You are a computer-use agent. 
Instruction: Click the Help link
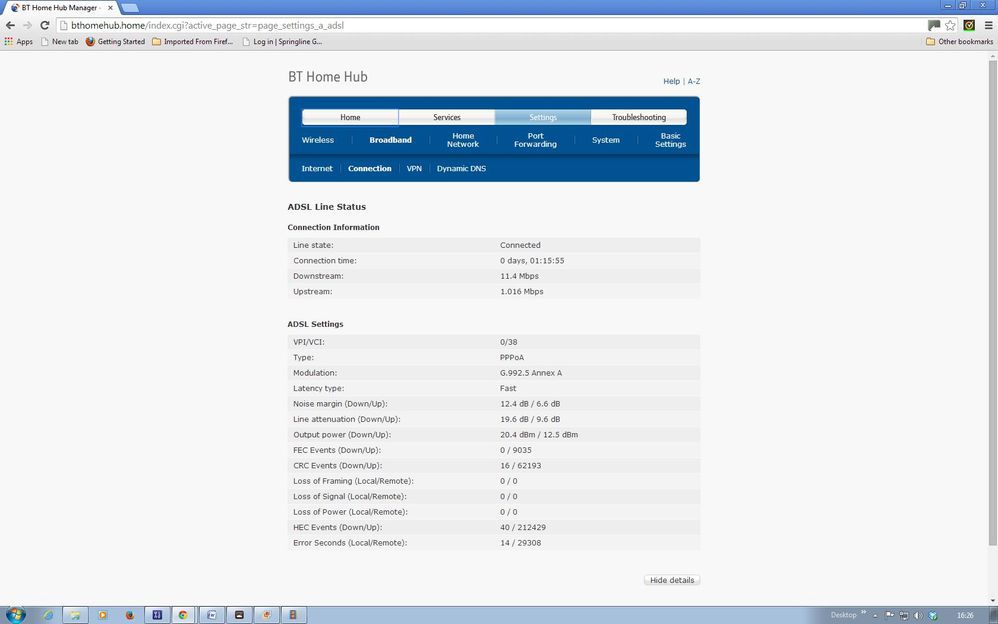(x=671, y=82)
